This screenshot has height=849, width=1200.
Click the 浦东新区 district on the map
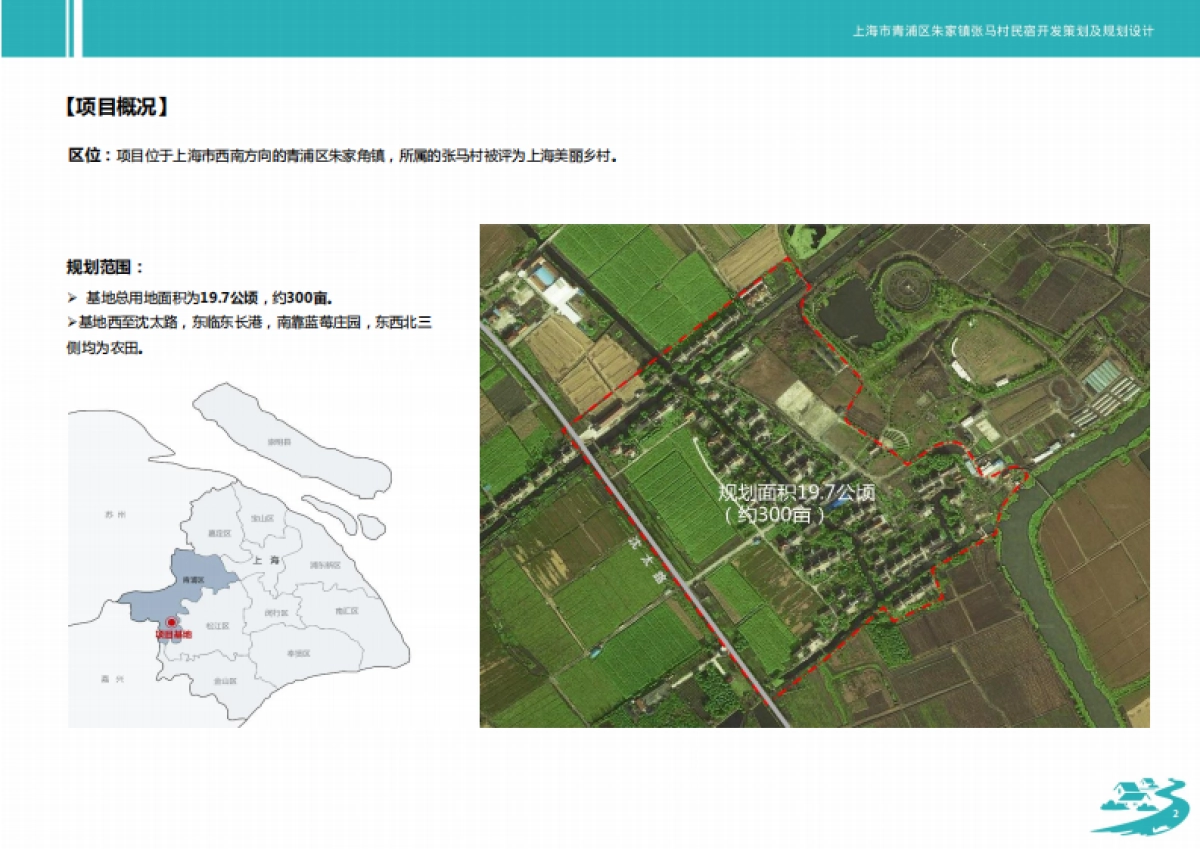coord(323,565)
